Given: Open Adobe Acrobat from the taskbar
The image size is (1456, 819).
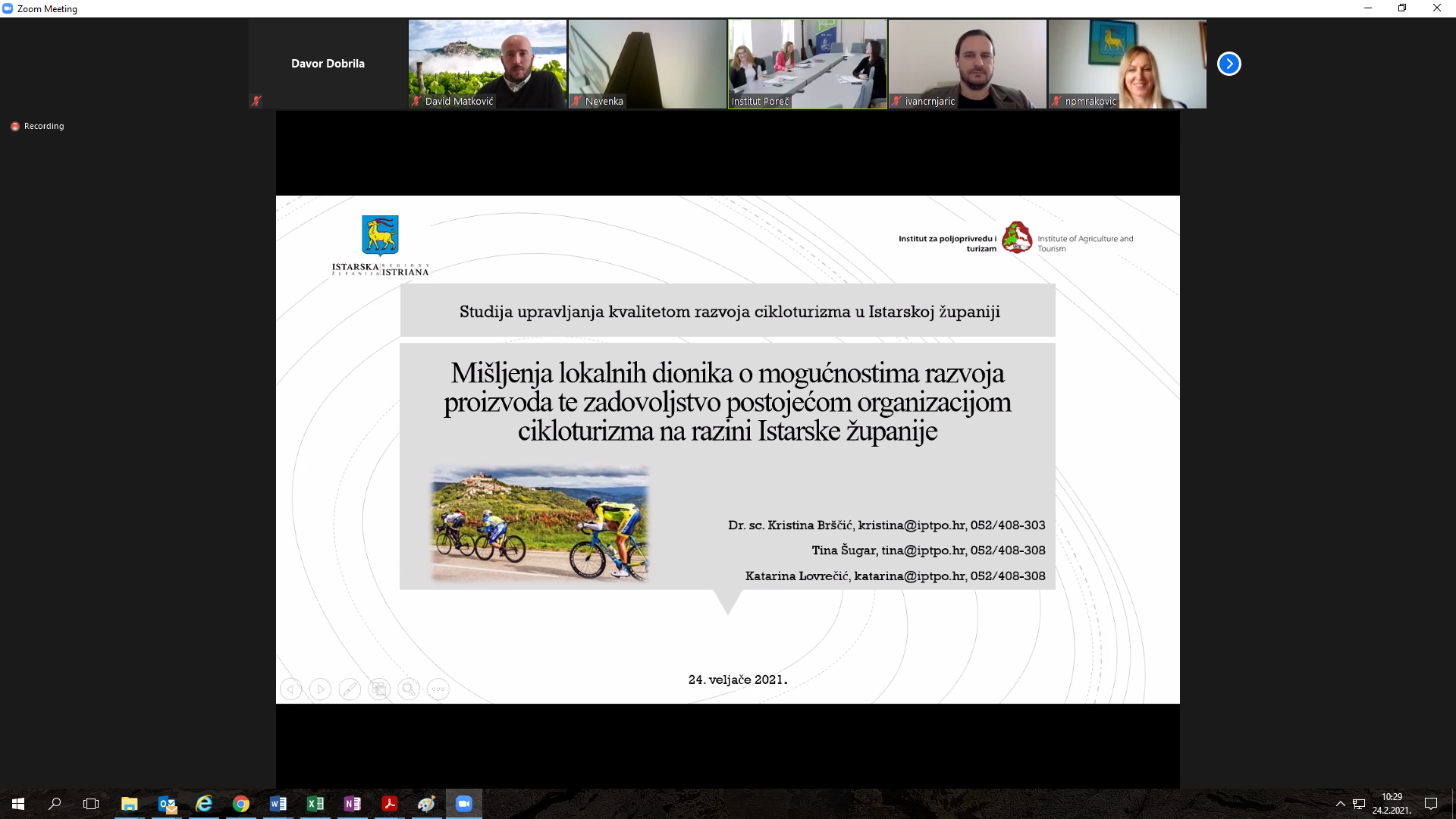Looking at the screenshot, I should (x=390, y=804).
